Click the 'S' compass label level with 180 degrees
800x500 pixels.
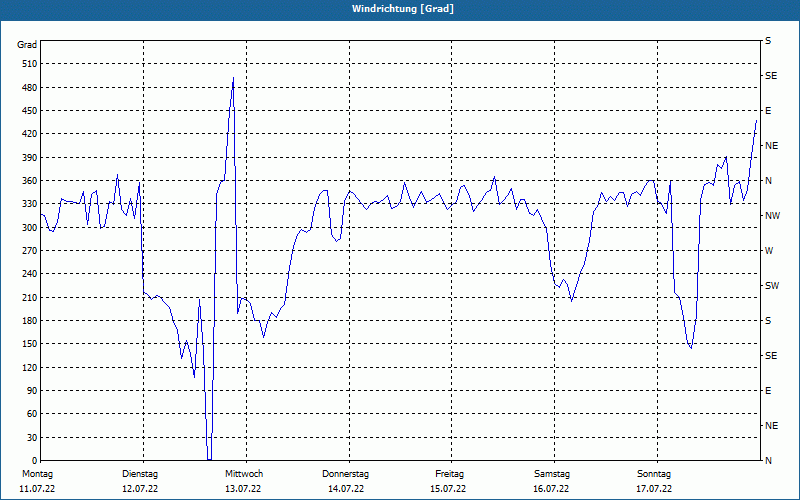pyautogui.click(x=768, y=321)
